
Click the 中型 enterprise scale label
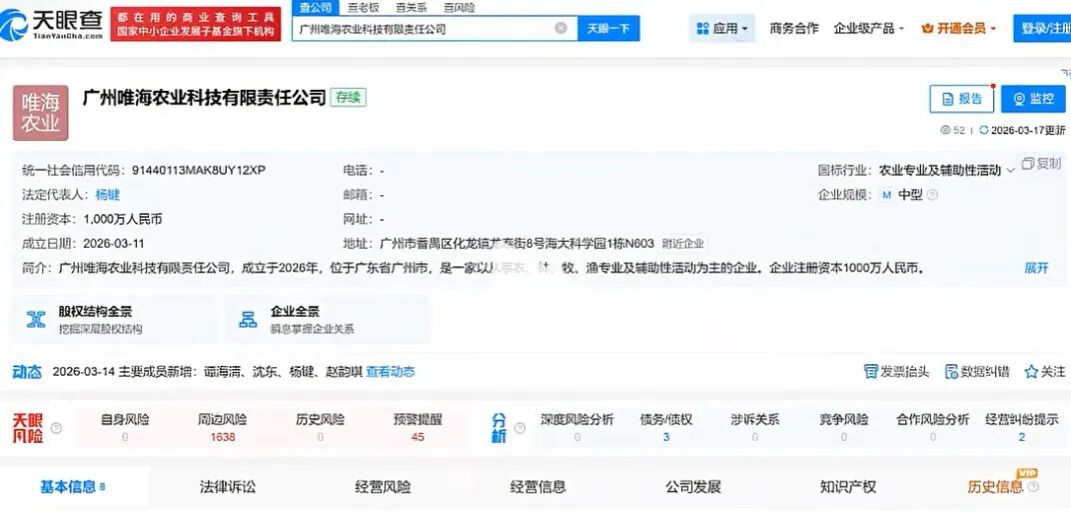click(x=910, y=195)
